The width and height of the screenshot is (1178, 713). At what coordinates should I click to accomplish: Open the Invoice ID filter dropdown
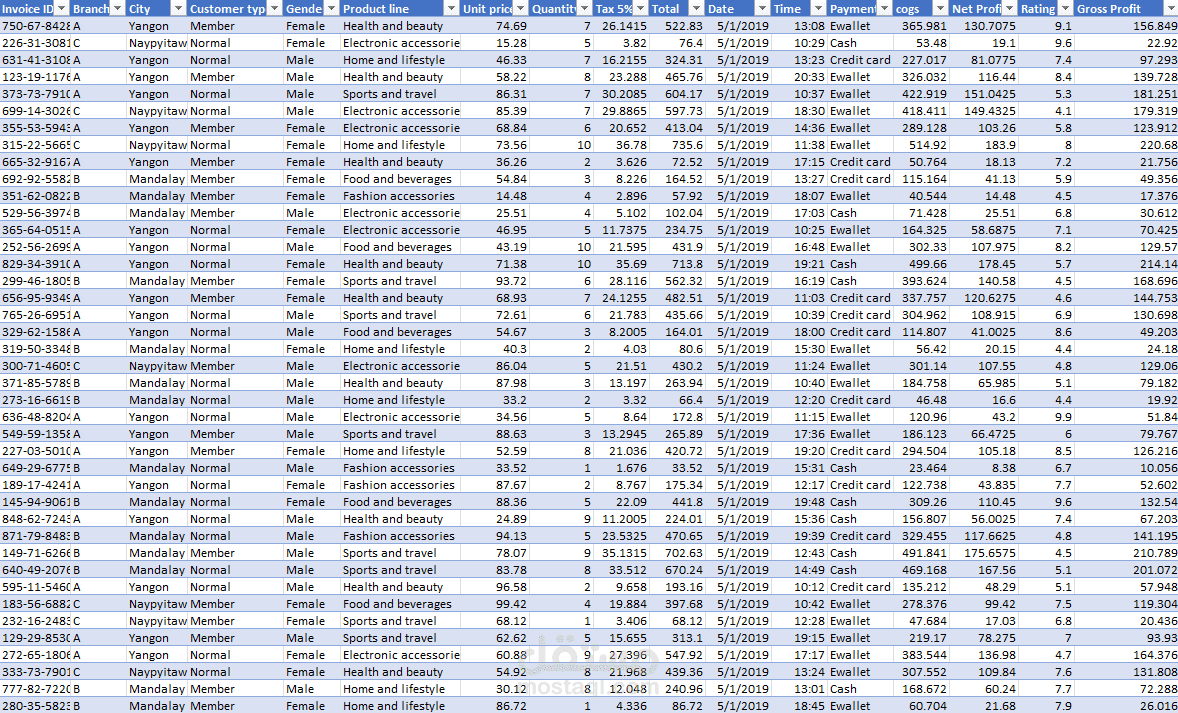click(62, 9)
